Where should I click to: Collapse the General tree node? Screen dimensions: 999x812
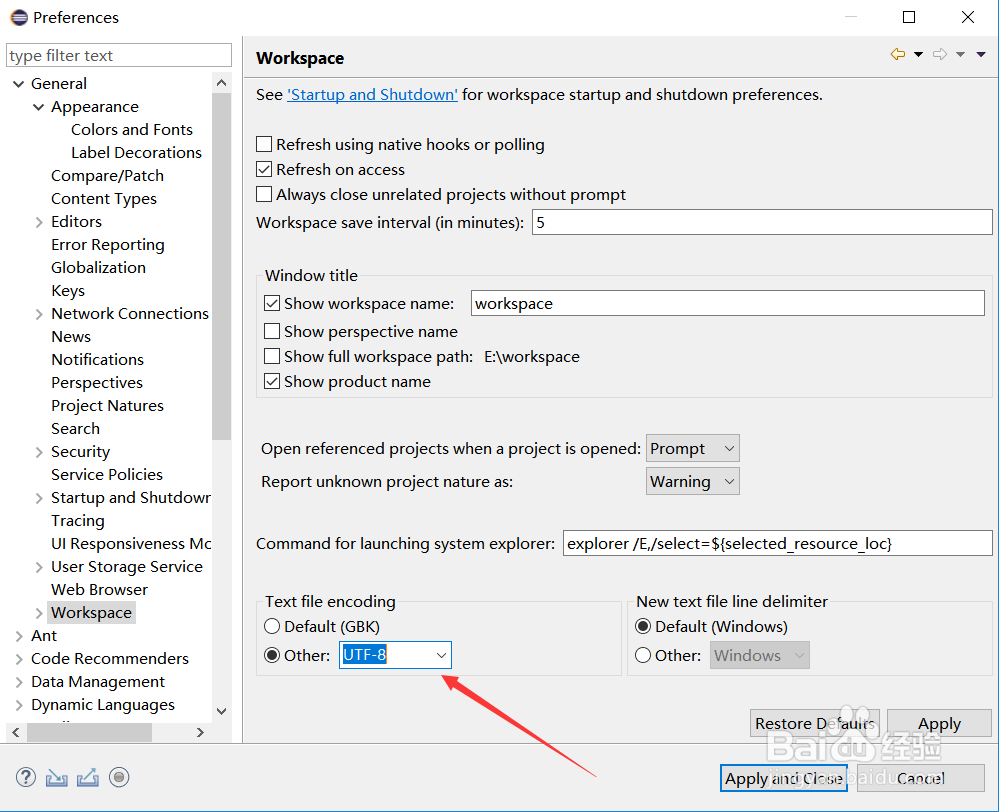coord(18,83)
